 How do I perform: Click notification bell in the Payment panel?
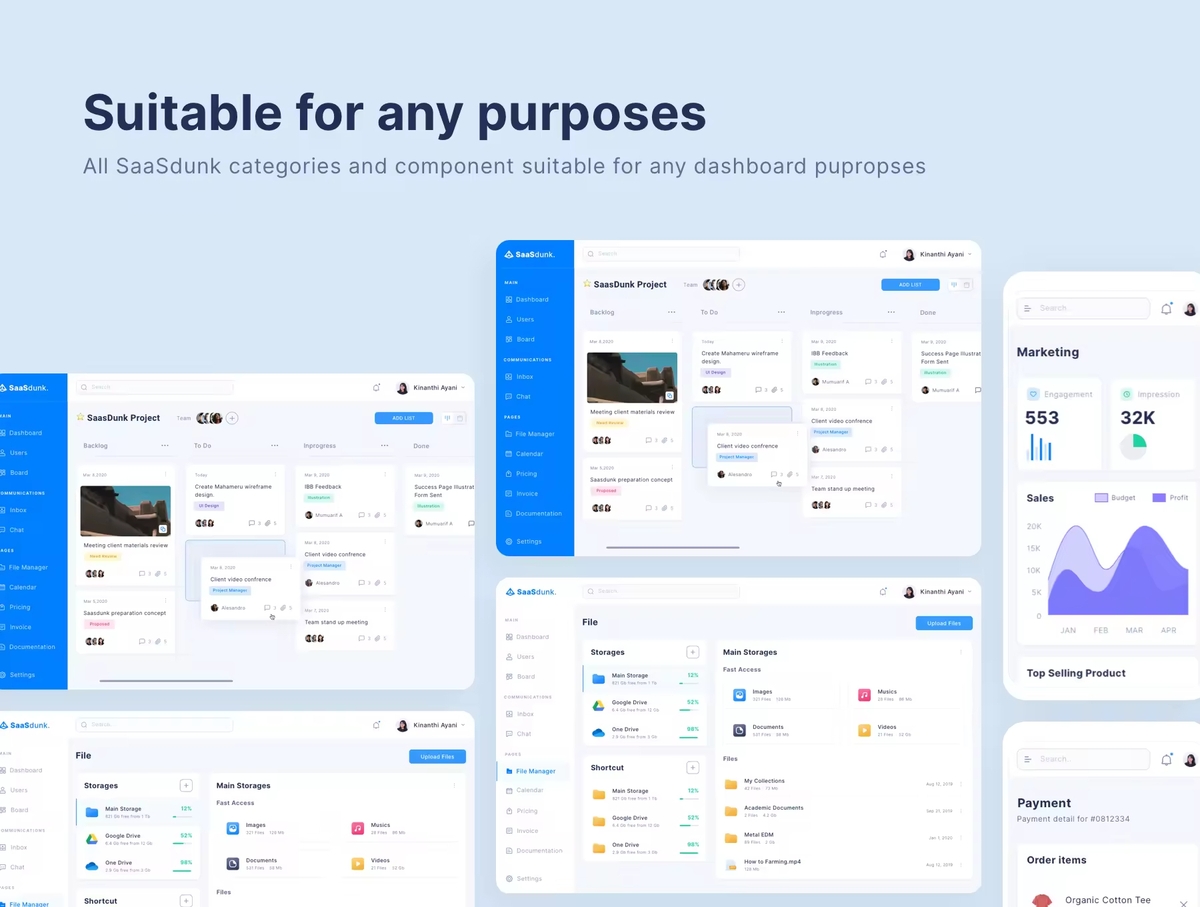(1166, 760)
